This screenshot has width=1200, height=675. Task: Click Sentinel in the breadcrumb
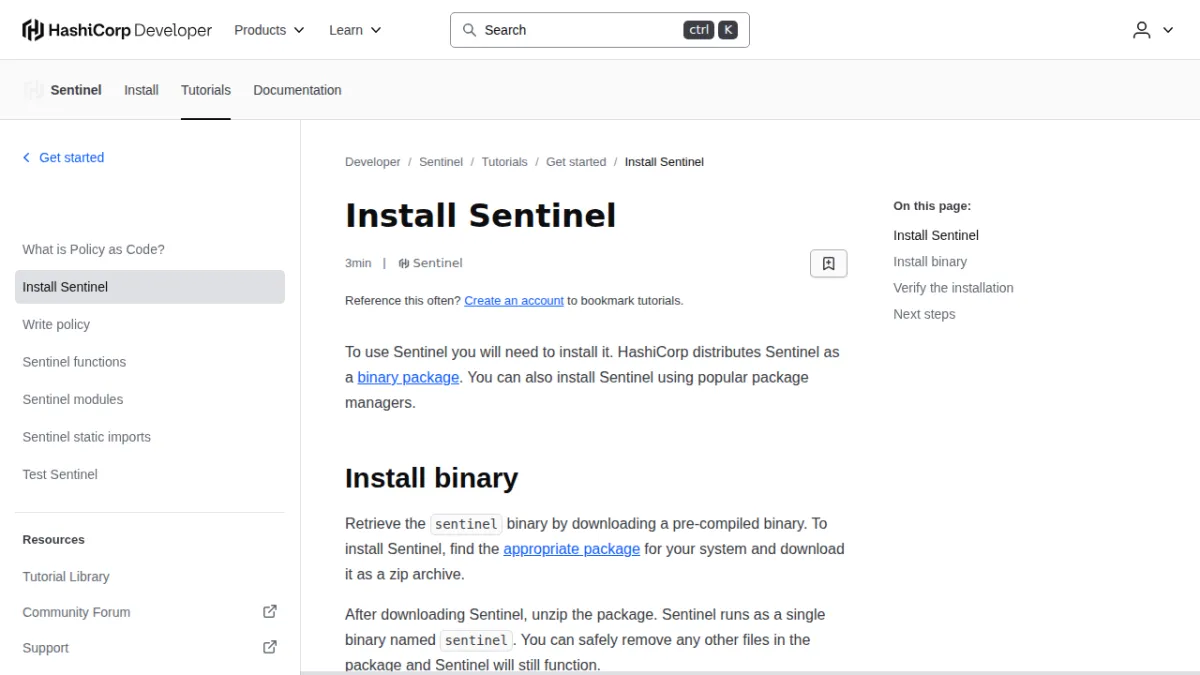(441, 162)
